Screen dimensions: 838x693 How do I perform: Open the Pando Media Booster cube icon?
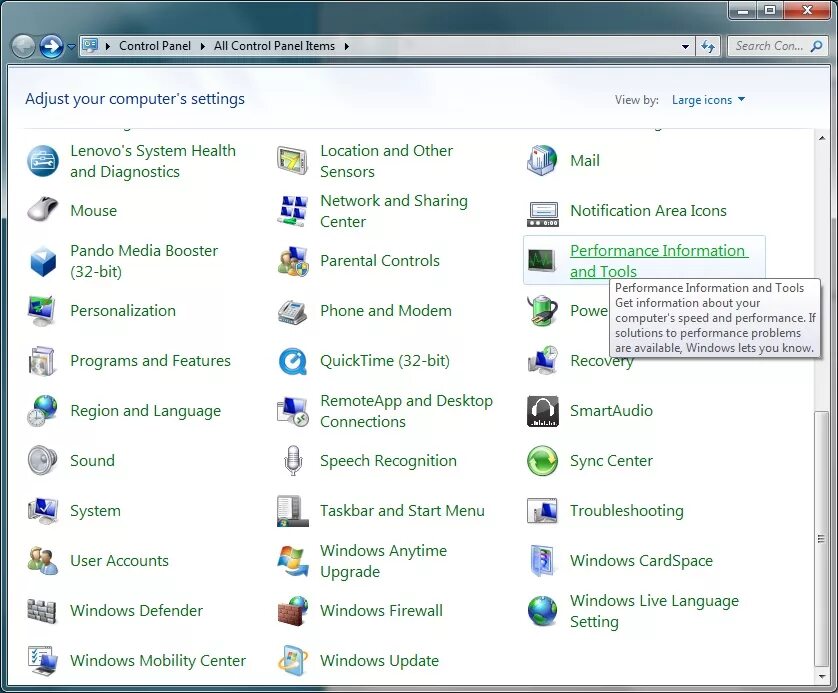click(43, 261)
